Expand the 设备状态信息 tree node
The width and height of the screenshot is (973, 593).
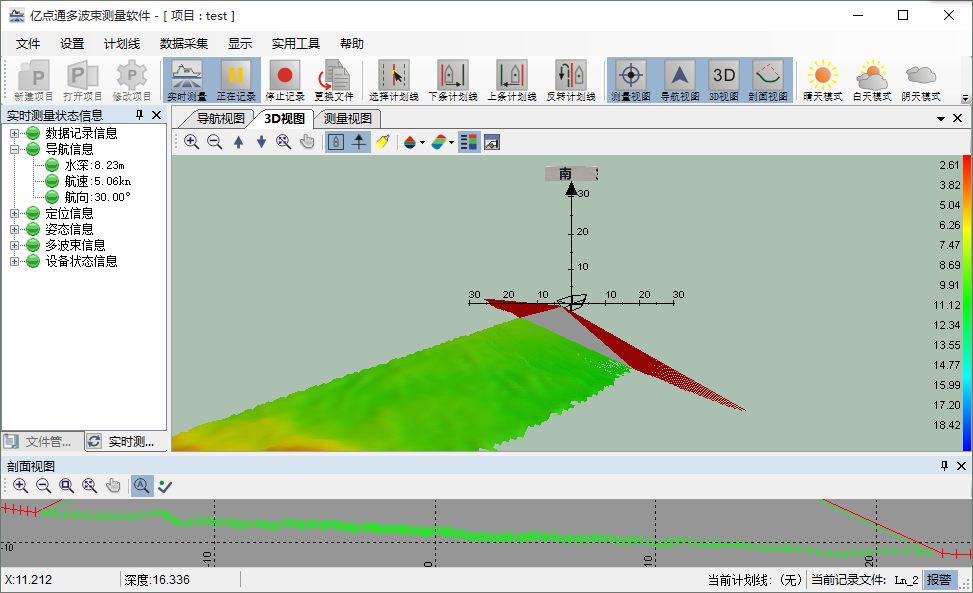coord(14,262)
